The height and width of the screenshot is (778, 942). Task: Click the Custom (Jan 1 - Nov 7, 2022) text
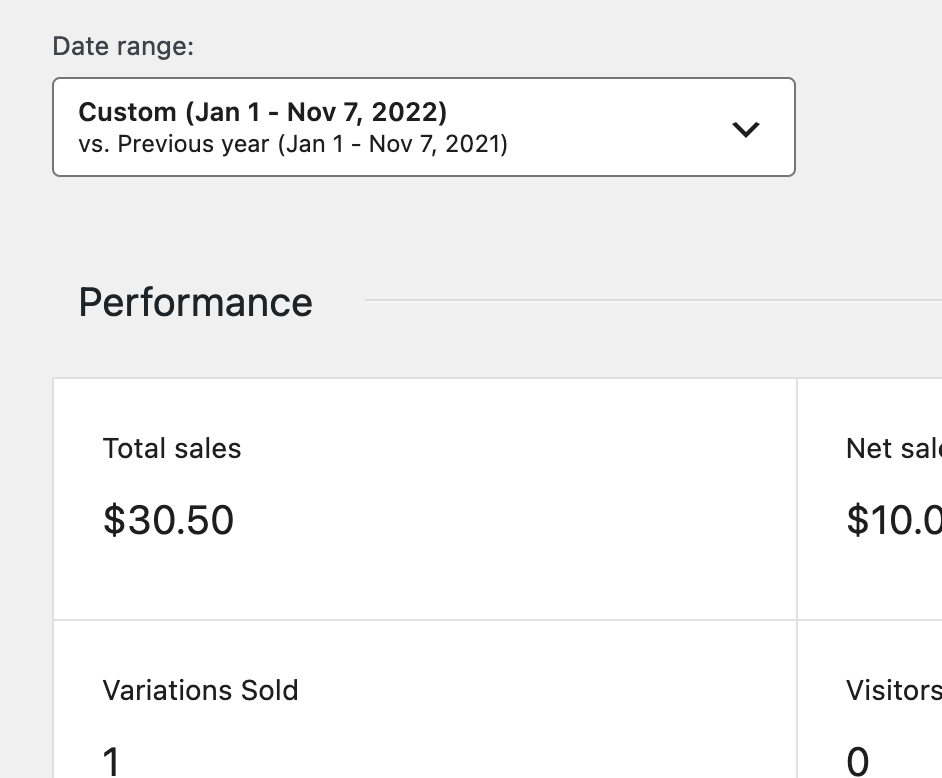pos(262,111)
